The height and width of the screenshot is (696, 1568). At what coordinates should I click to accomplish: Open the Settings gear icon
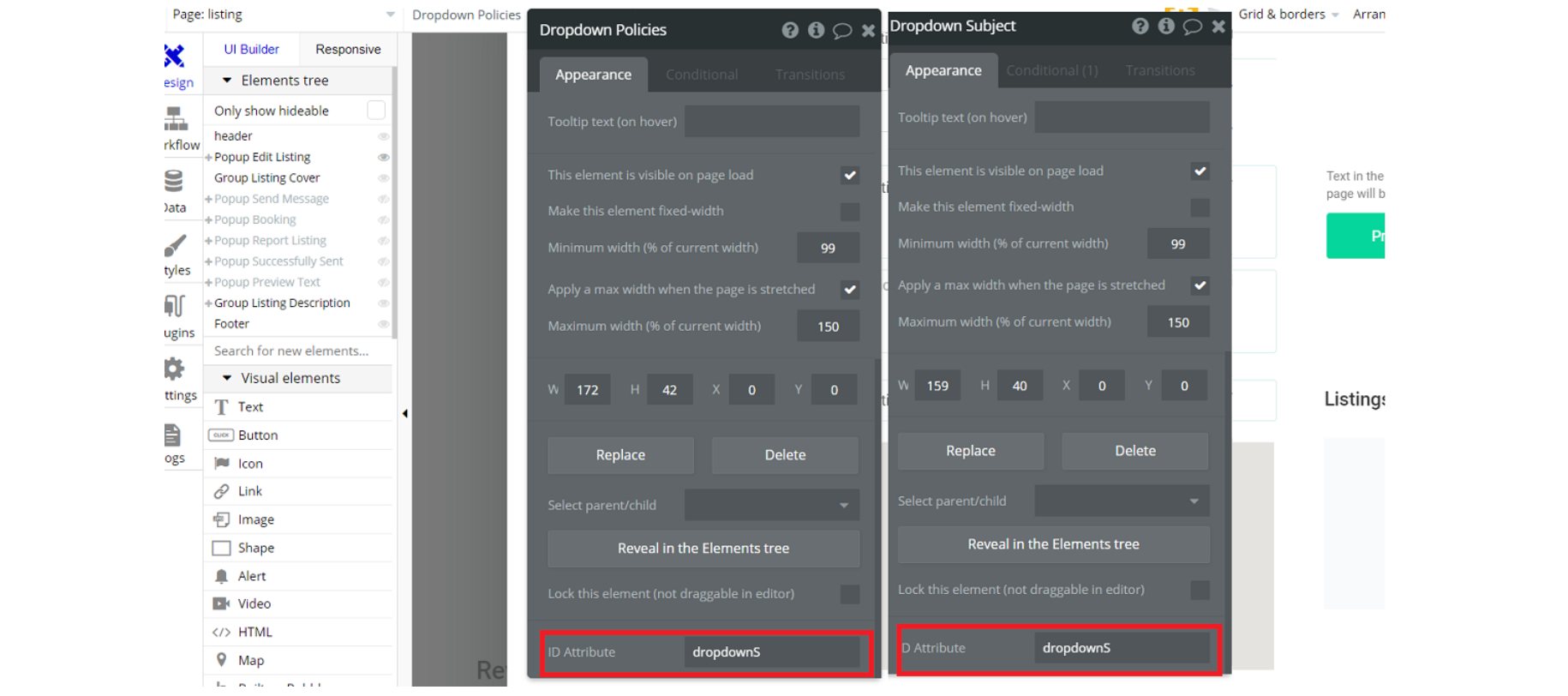pyautogui.click(x=174, y=369)
